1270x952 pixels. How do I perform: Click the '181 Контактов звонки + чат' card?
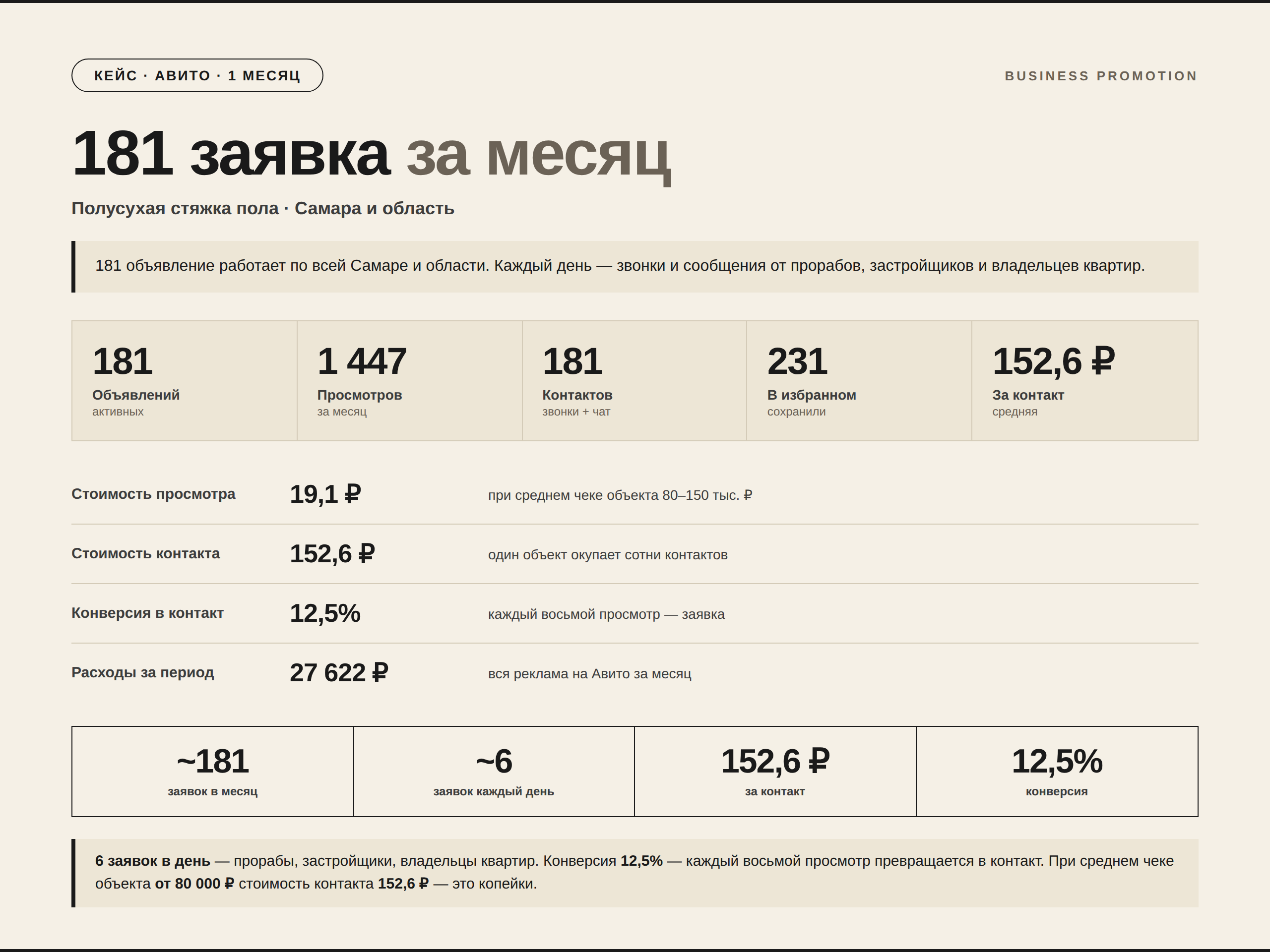(x=635, y=380)
